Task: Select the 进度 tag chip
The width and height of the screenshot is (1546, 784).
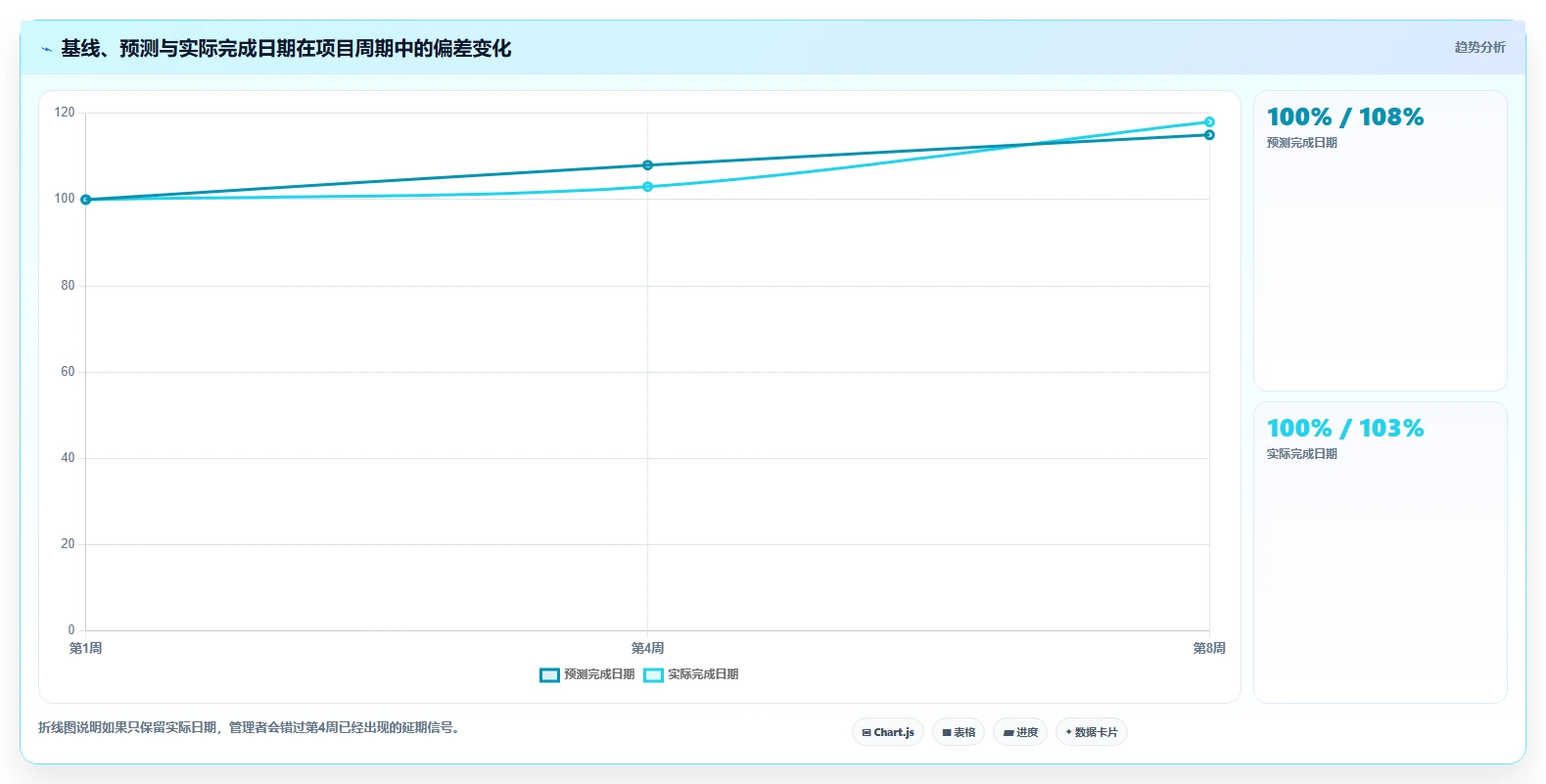Action: pos(1020,732)
